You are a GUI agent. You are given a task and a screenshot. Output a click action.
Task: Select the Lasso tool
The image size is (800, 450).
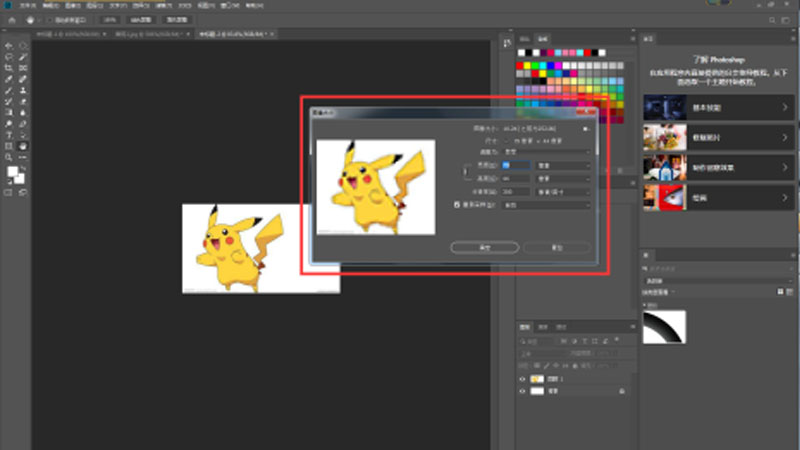[9, 57]
